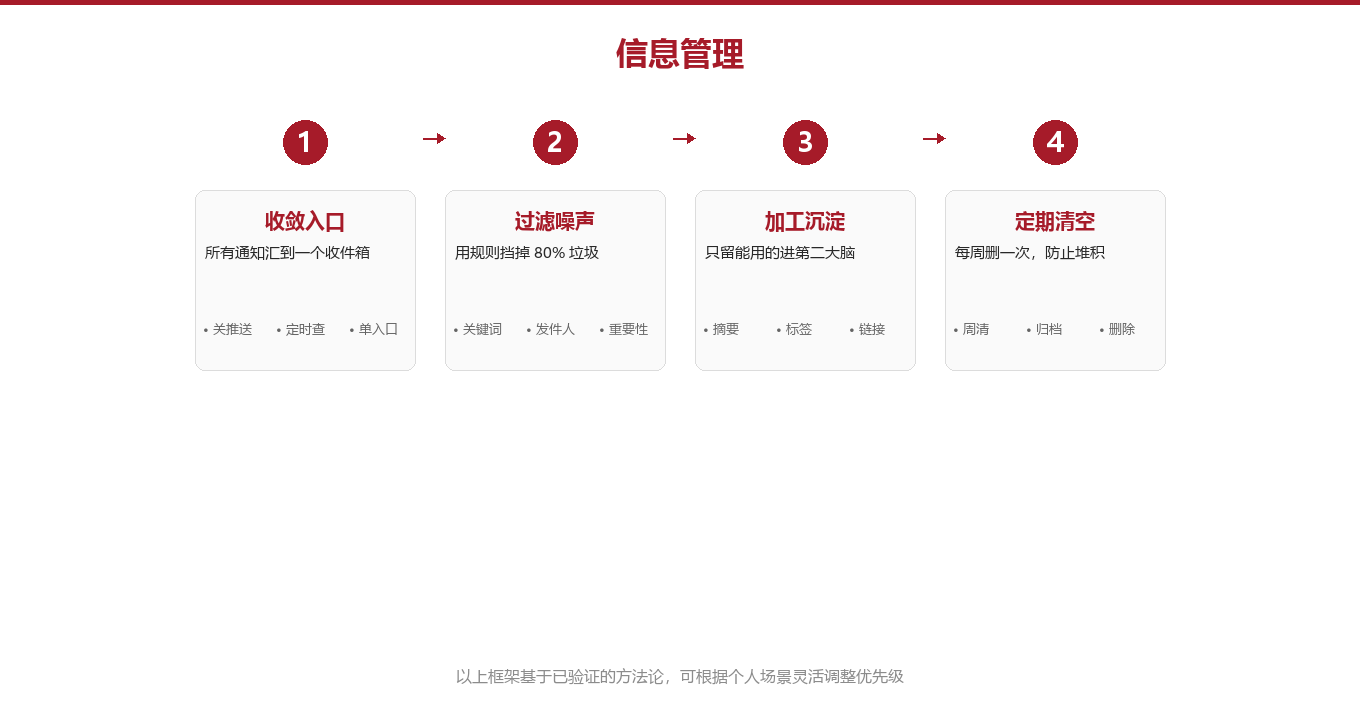Click the arrow between steps 1 and 2
Viewport: 1360px width, 720px height.
pyautogui.click(x=434, y=138)
